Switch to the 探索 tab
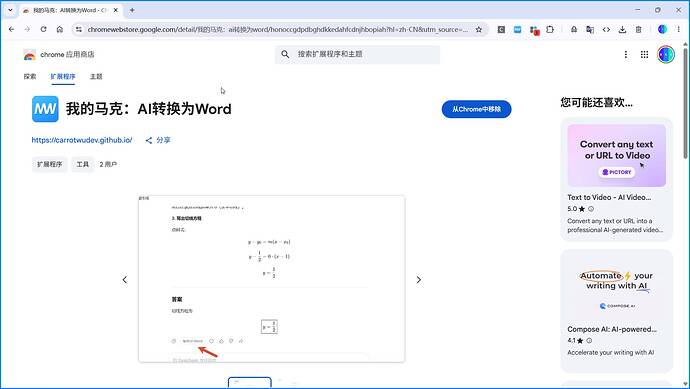Viewport: 690px width, 389px height. (30, 77)
